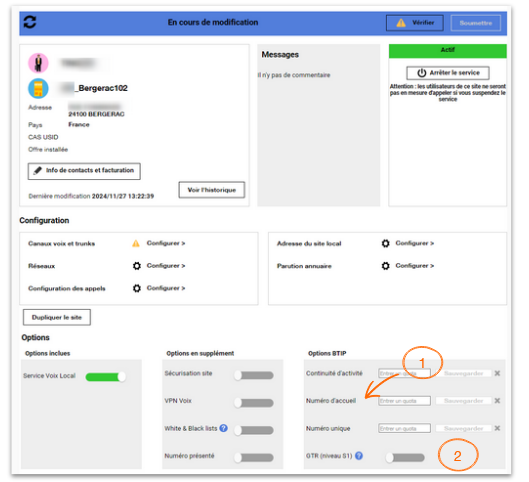Viewport: 529px width, 482px height.
Task: Open Configurer for Canaux voix et trunks
Action: [166, 243]
